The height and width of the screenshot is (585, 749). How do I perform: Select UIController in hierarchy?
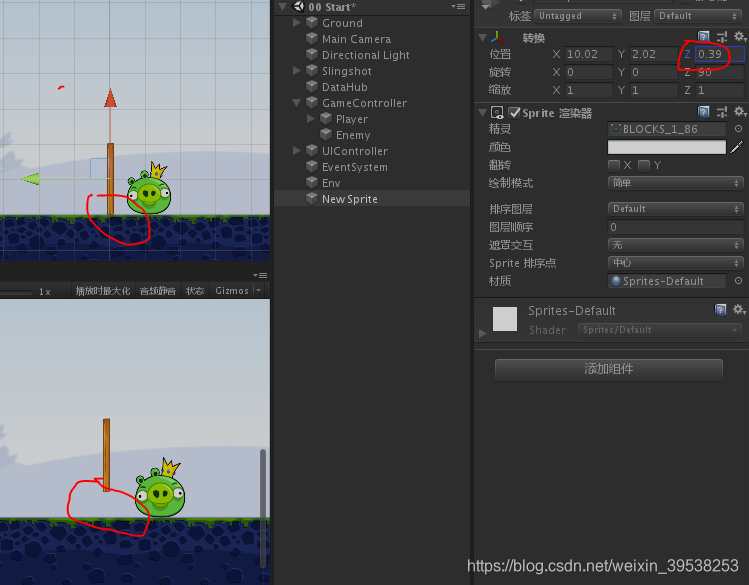(x=355, y=151)
